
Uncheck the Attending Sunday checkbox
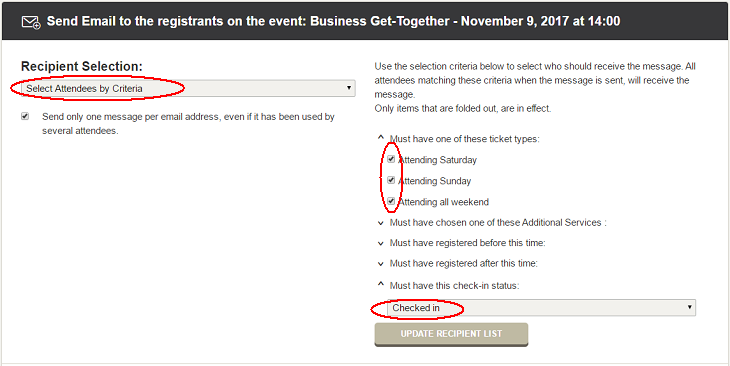coord(391,180)
